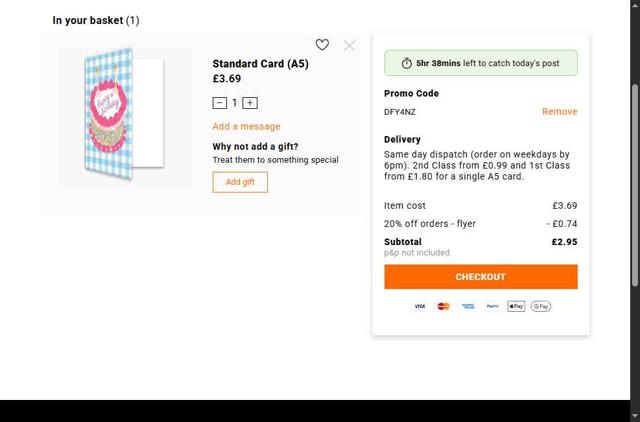Click the Add a message link
The height and width of the screenshot is (422, 640).
(x=246, y=127)
